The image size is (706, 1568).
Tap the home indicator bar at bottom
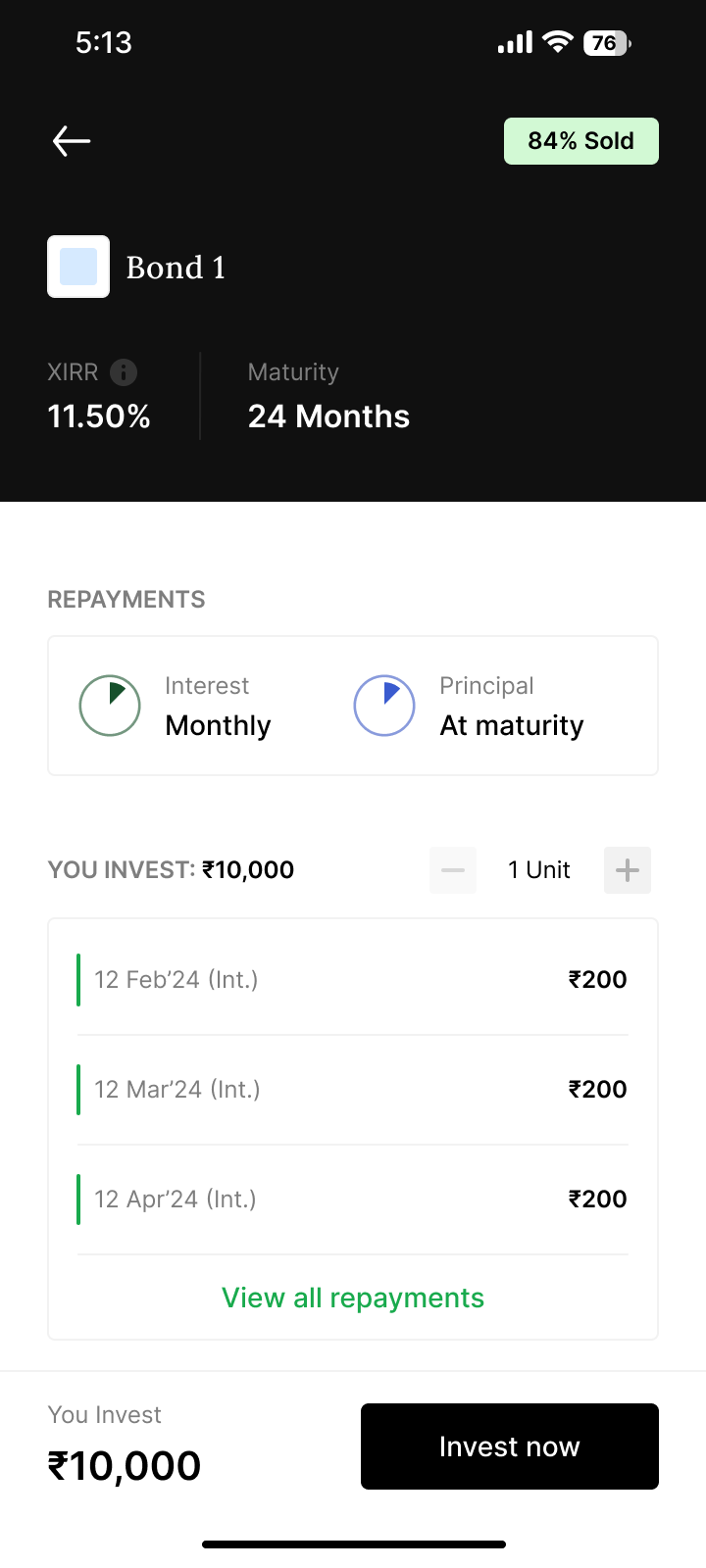click(353, 1544)
